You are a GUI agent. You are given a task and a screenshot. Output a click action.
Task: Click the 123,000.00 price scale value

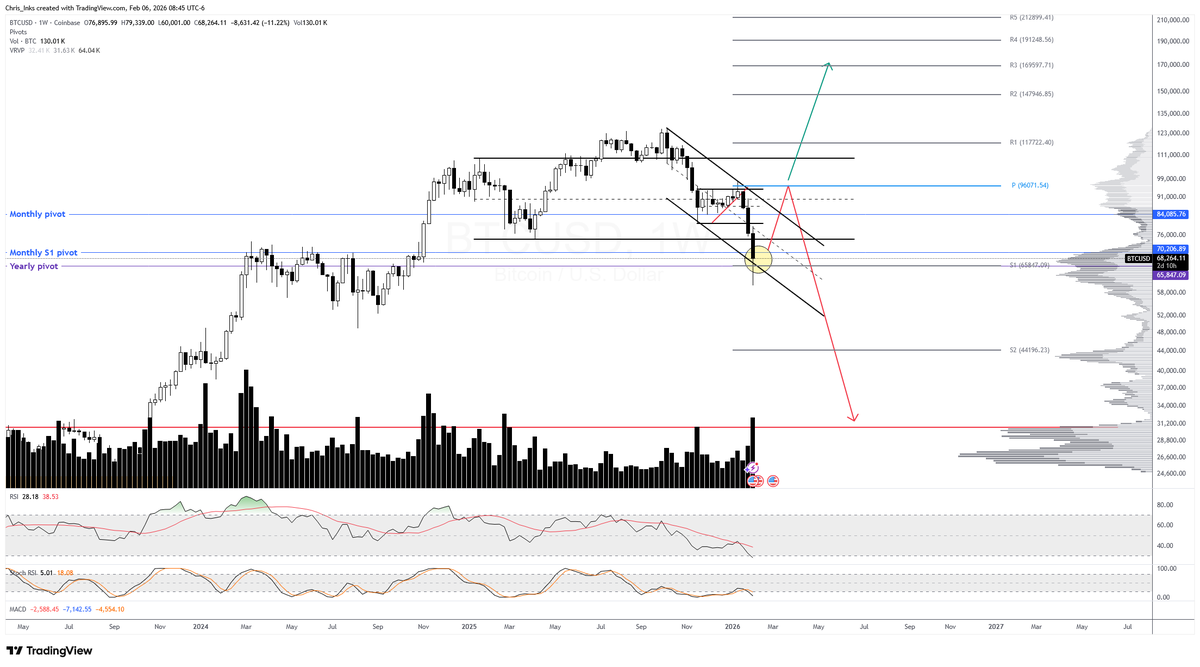point(1171,133)
